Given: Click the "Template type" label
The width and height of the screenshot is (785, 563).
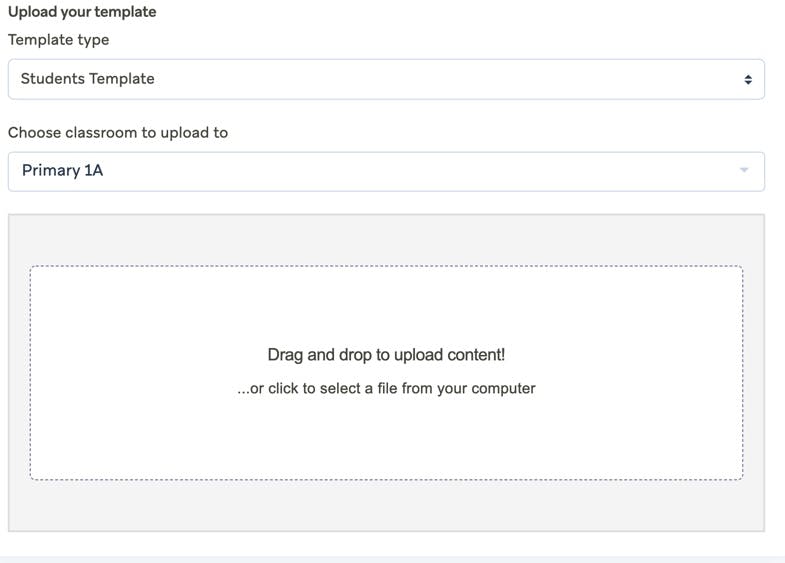Looking at the screenshot, I should coord(59,40).
